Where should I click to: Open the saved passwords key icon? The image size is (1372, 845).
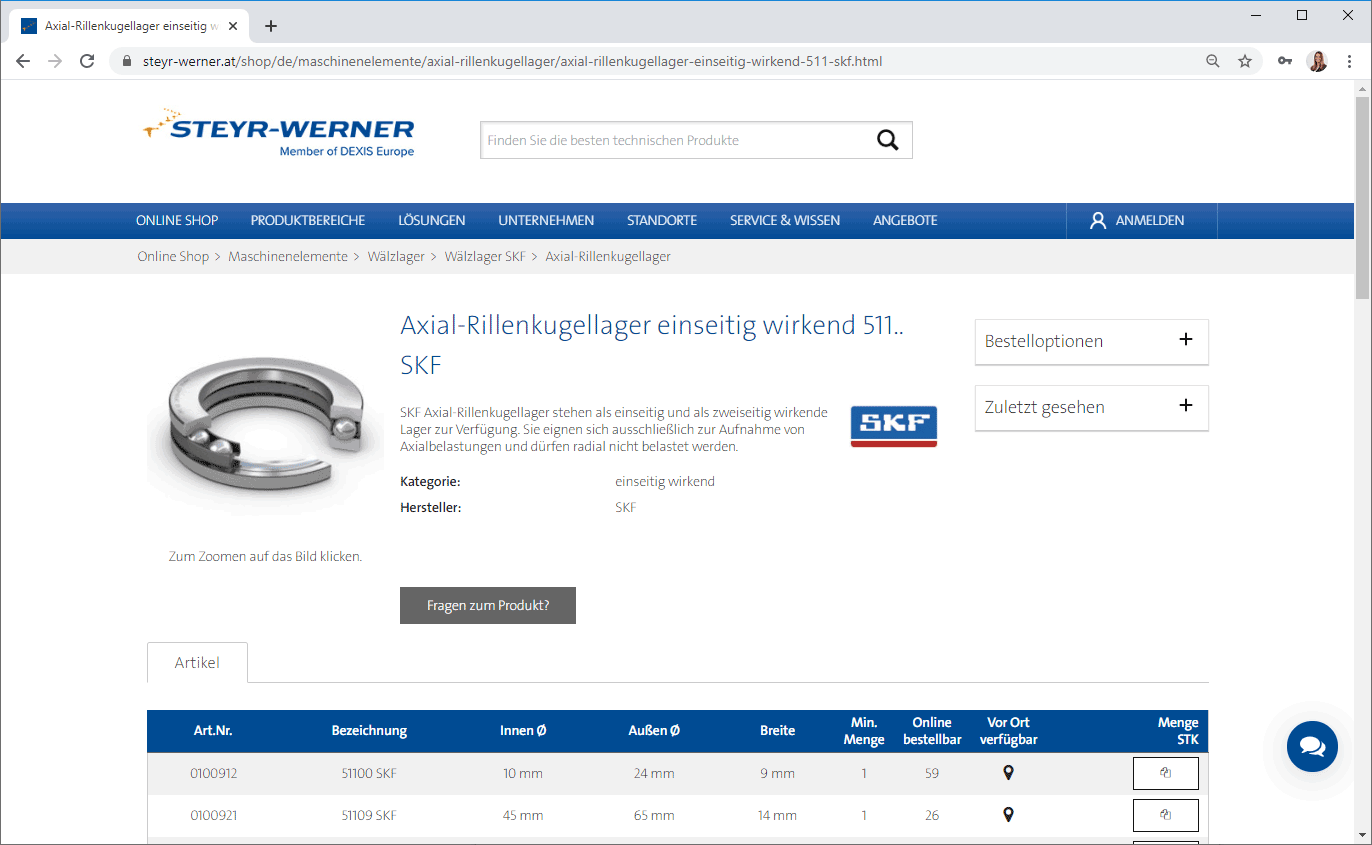pyautogui.click(x=1285, y=61)
